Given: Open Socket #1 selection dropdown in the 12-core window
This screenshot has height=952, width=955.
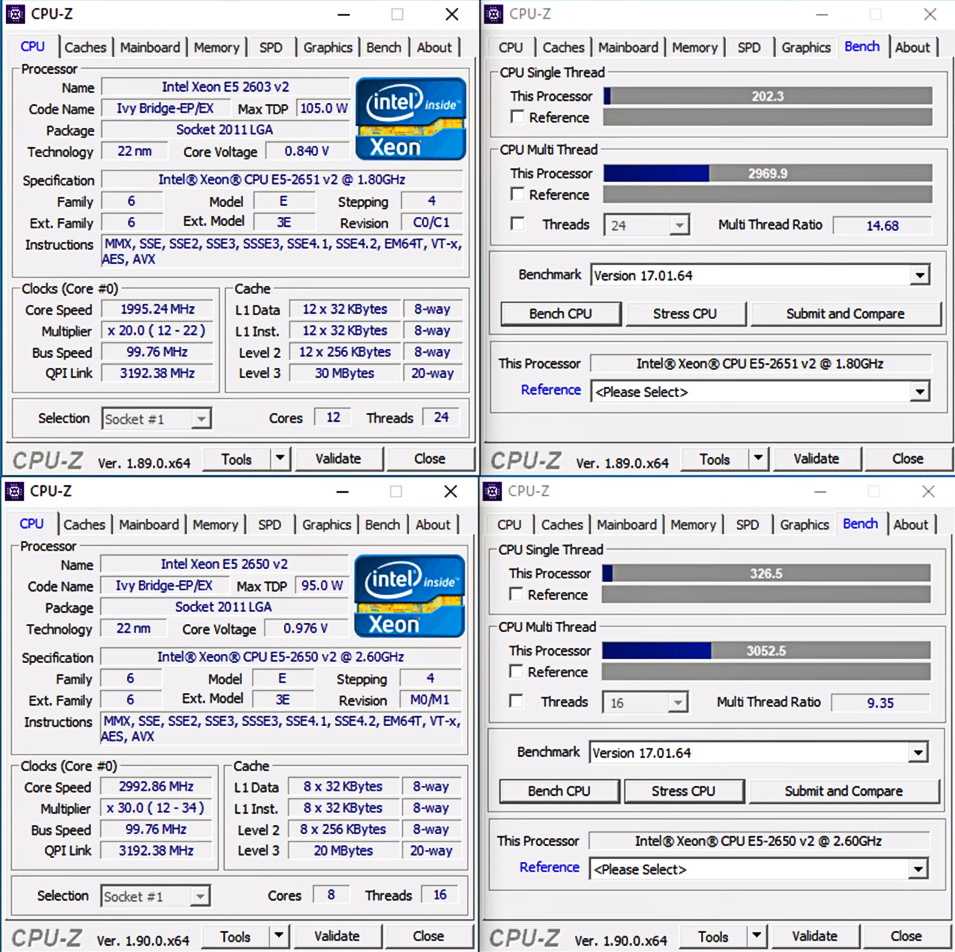Looking at the screenshot, I should (x=157, y=419).
